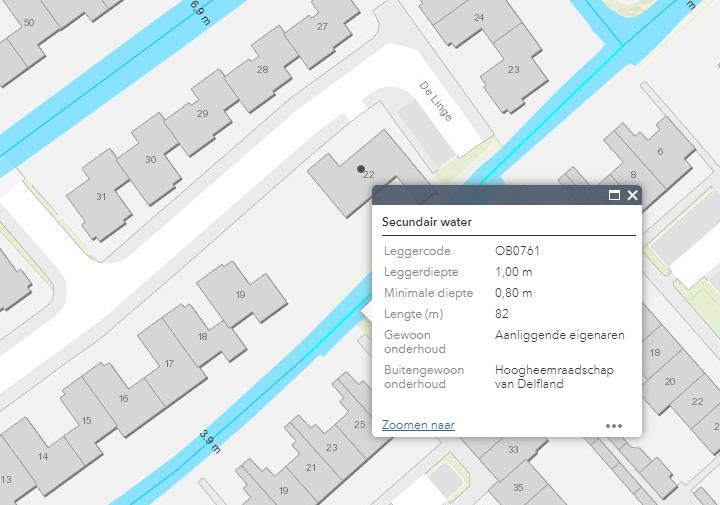The image size is (720, 505).
Task: Click building number 35 below the popup
Action: tap(518, 487)
